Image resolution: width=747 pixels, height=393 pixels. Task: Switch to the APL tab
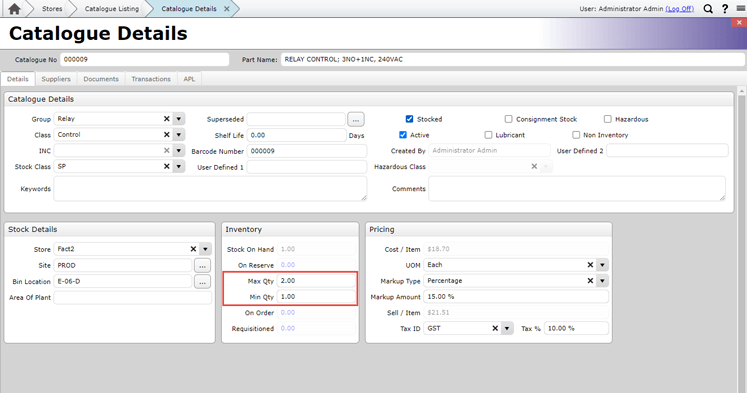(189, 79)
